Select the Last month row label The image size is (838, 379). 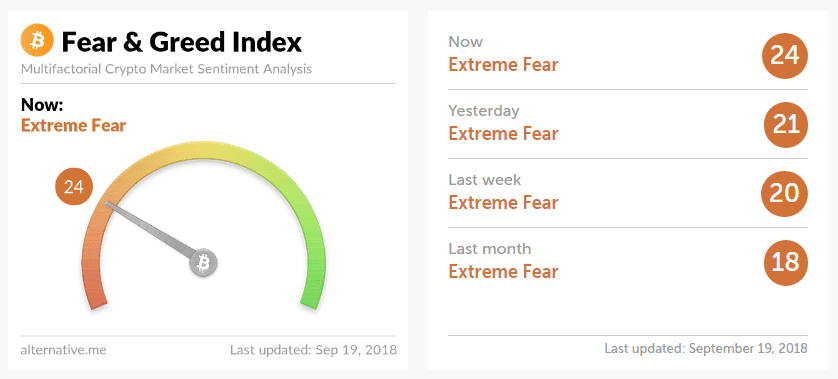pos(490,249)
